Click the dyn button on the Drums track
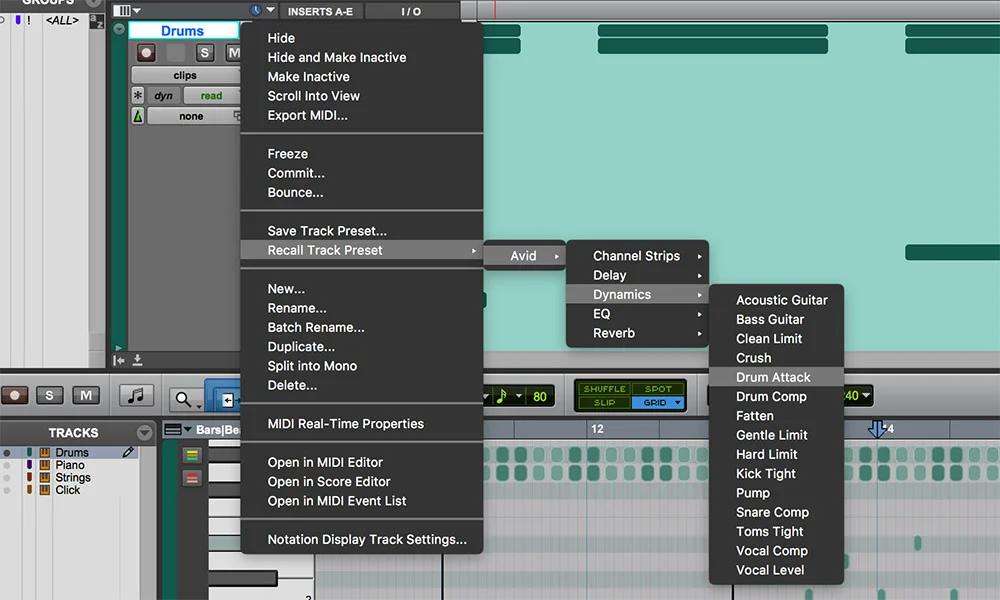The width and height of the screenshot is (1000, 600). pos(163,96)
